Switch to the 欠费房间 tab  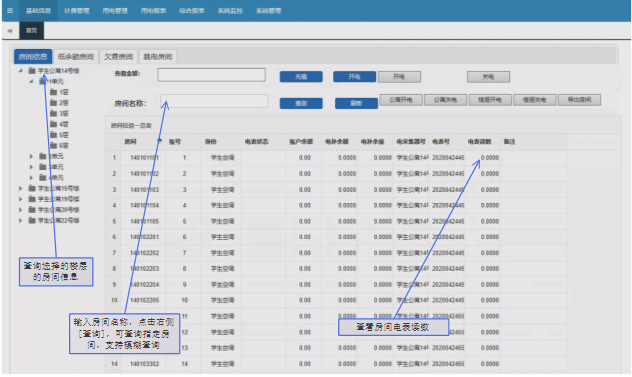[x=118, y=56]
